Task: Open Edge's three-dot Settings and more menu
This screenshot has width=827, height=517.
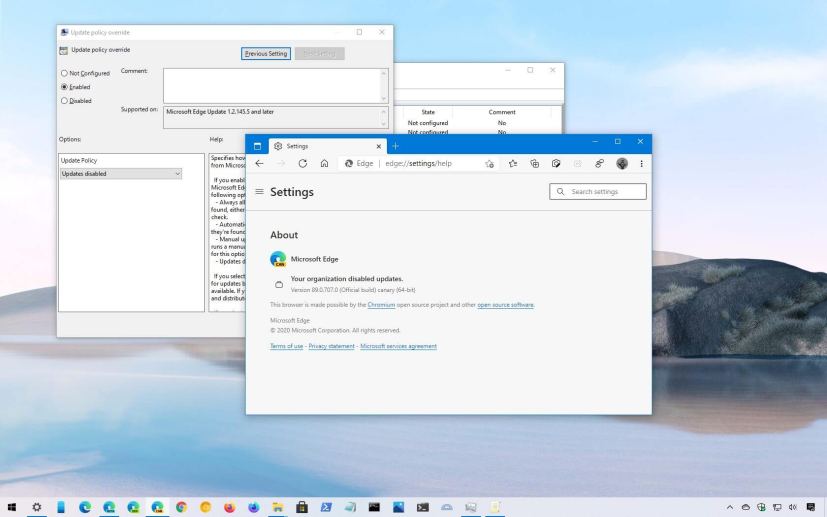Action: [x=641, y=164]
